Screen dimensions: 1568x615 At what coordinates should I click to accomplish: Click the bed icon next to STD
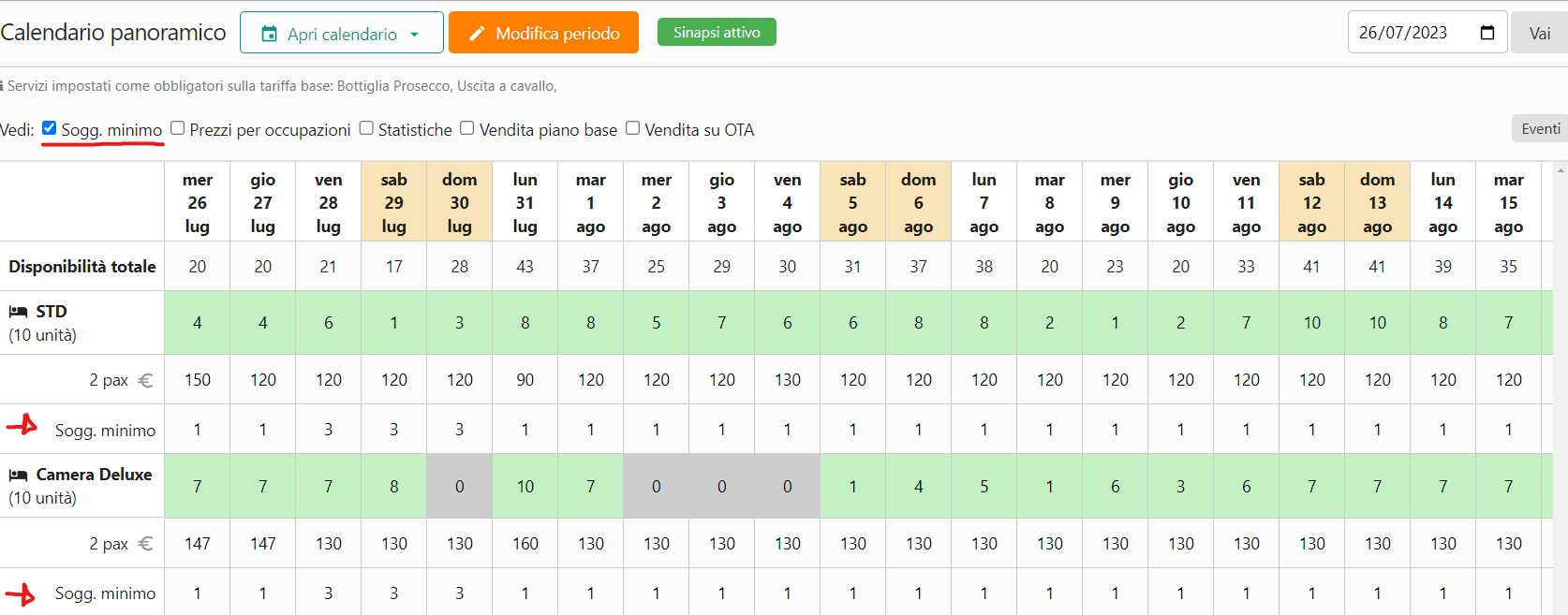pyautogui.click(x=18, y=312)
